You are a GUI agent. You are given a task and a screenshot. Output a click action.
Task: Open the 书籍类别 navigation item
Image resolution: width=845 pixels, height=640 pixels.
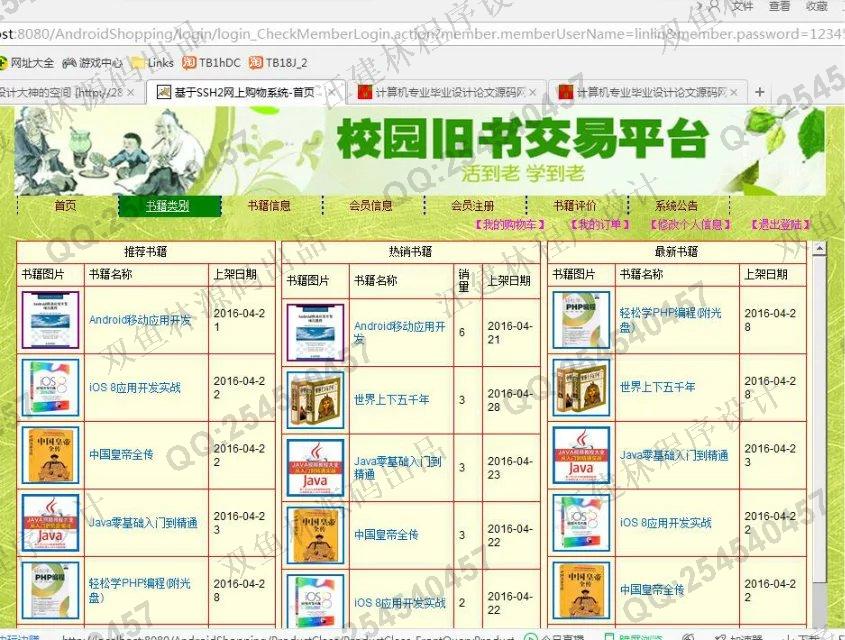[168, 206]
